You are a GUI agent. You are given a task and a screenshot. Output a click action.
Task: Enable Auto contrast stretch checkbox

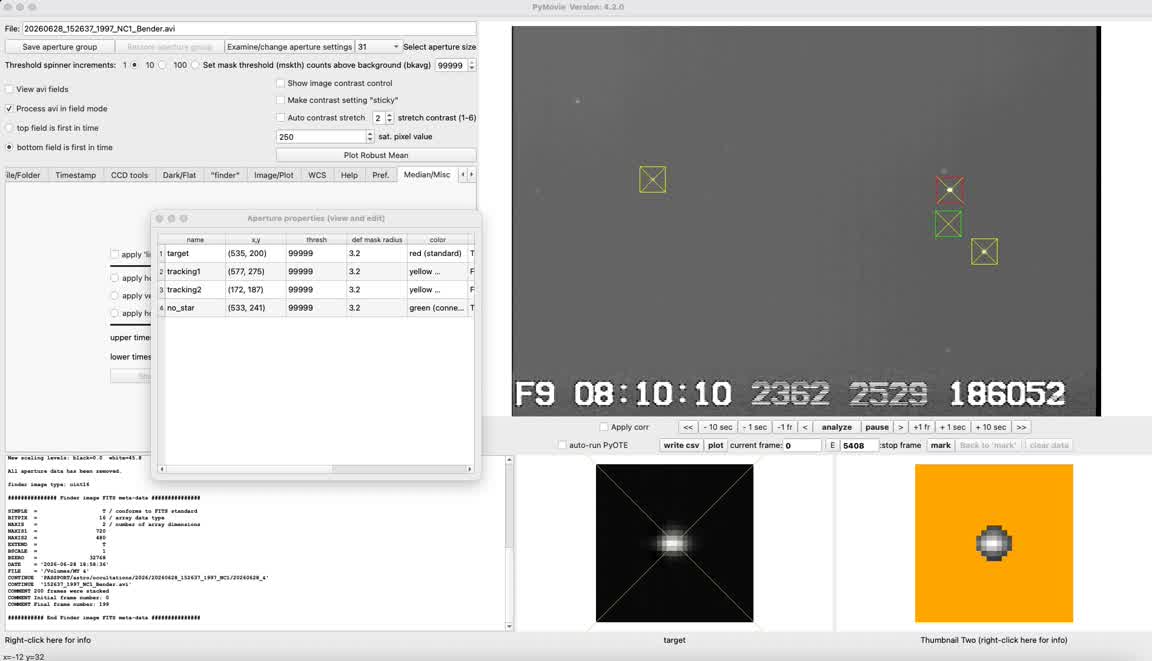click(281, 118)
